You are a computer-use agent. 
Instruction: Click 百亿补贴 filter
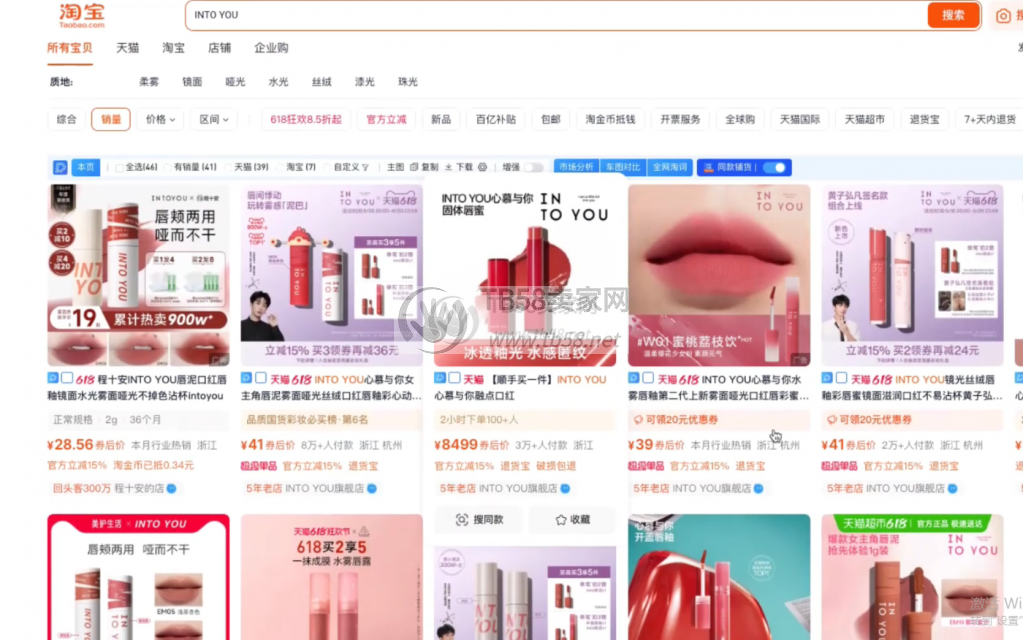(496, 119)
